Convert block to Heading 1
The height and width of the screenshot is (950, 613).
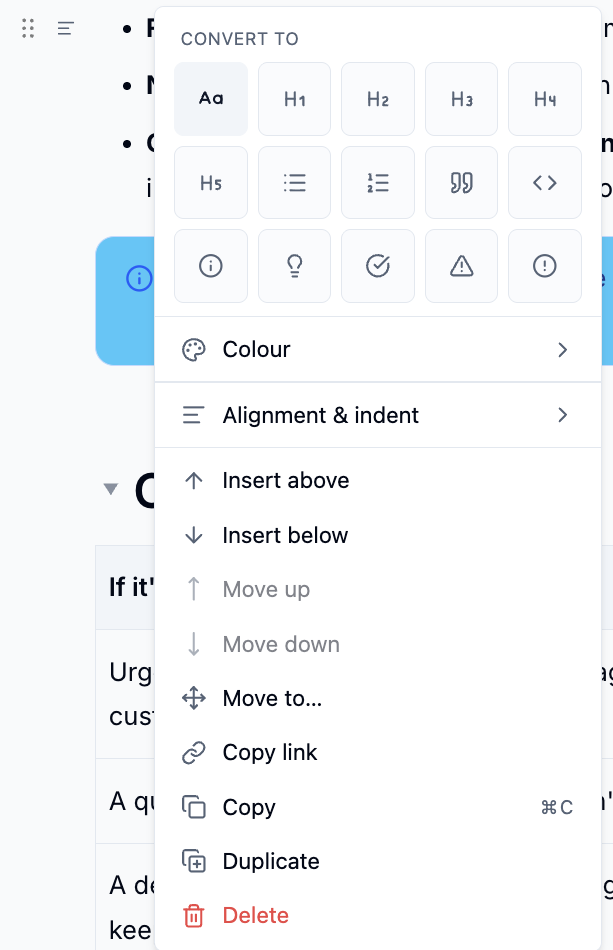294,99
